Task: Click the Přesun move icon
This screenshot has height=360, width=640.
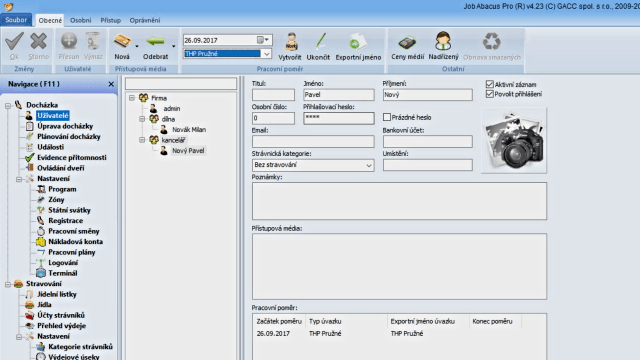Action: pyautogui.click(x=69, y=42)
